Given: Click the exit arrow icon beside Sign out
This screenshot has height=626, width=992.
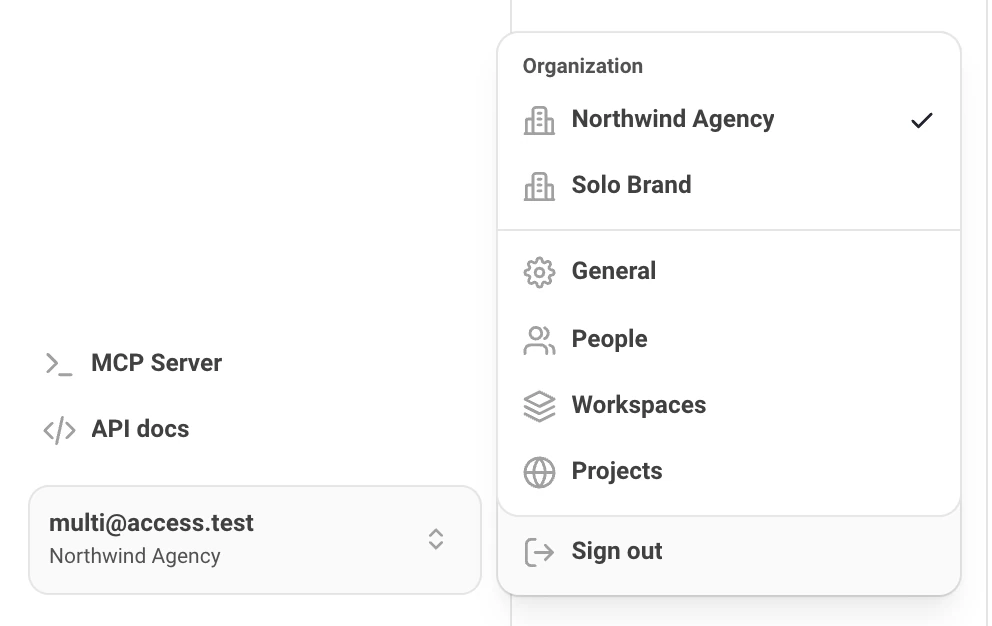Looking at the screenshot, I should [x=539, y=552].
